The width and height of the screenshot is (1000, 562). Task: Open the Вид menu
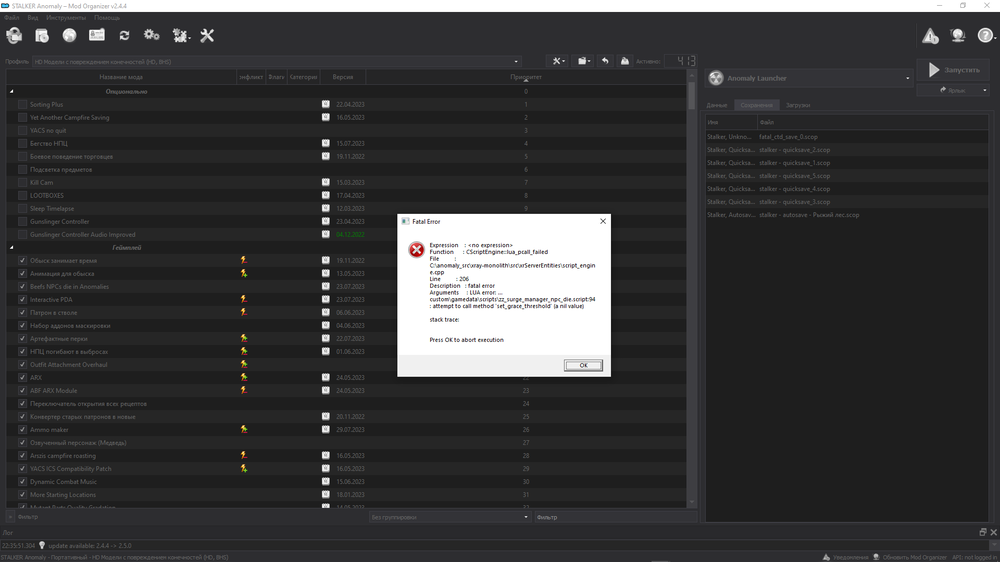[33, 18]
